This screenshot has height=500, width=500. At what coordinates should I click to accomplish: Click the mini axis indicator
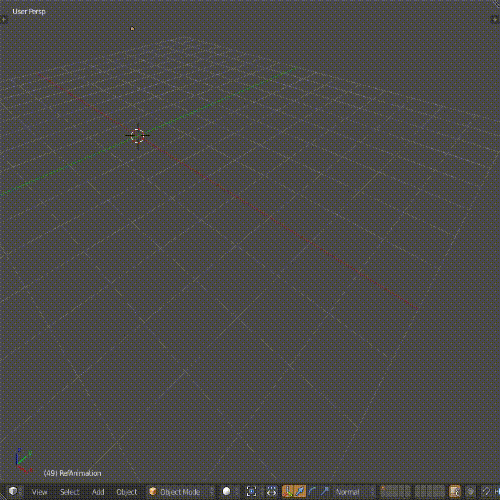pos(23,461)
